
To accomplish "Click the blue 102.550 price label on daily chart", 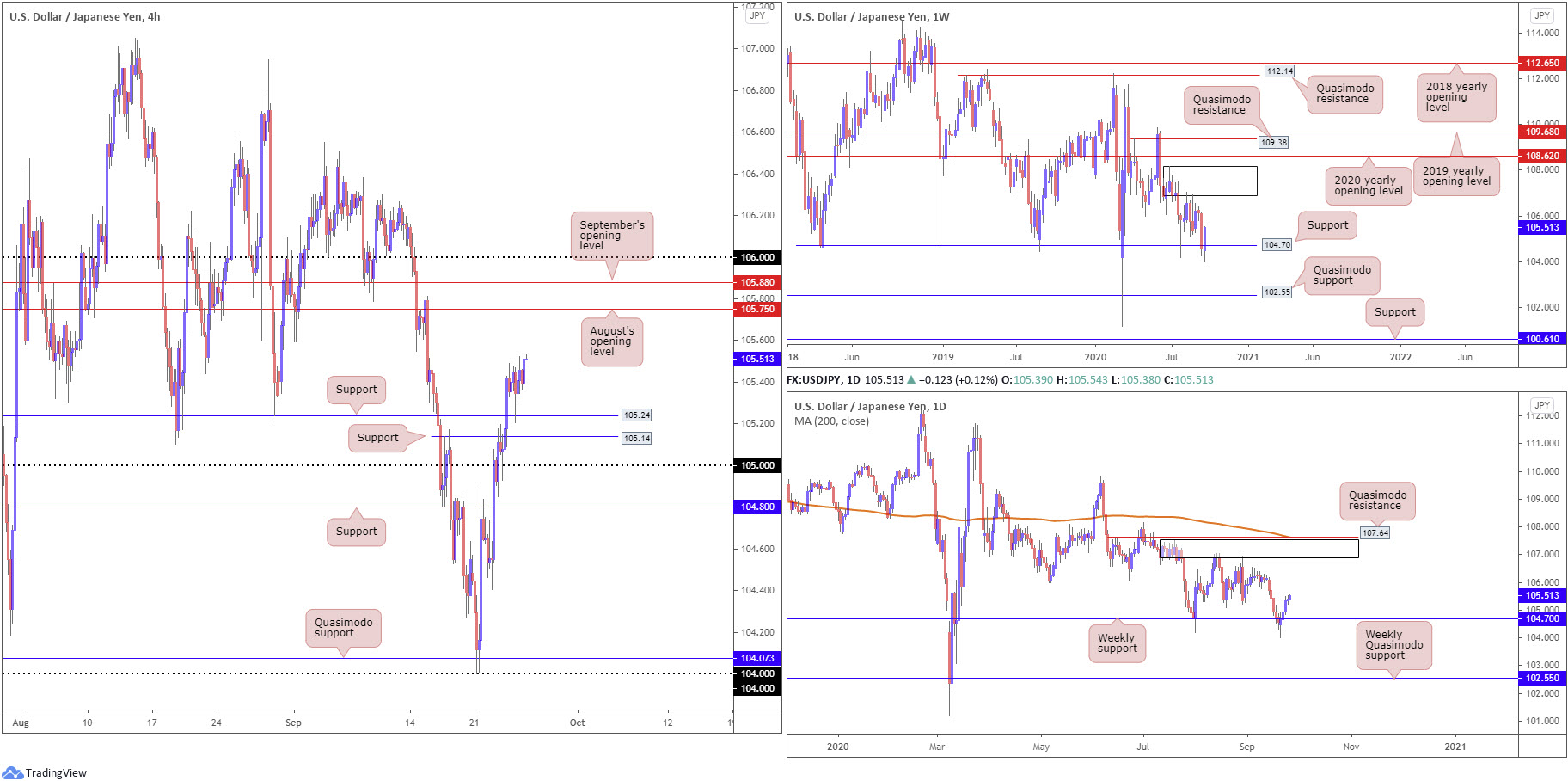I will coord(1542,678).
